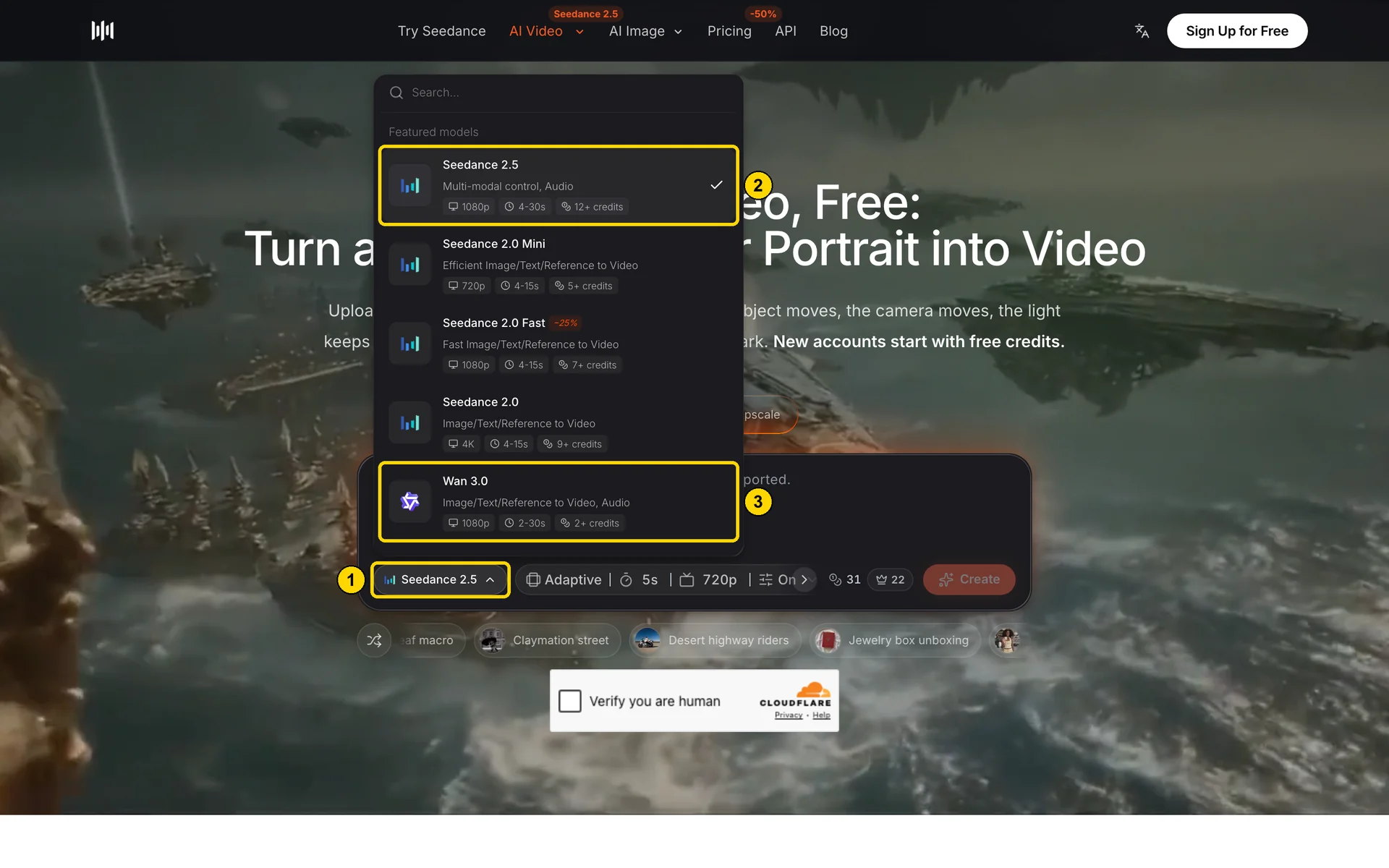1389x868 pixels.
Task: Select the Seedance 2.0 Fast model
Action: point(558,344)
